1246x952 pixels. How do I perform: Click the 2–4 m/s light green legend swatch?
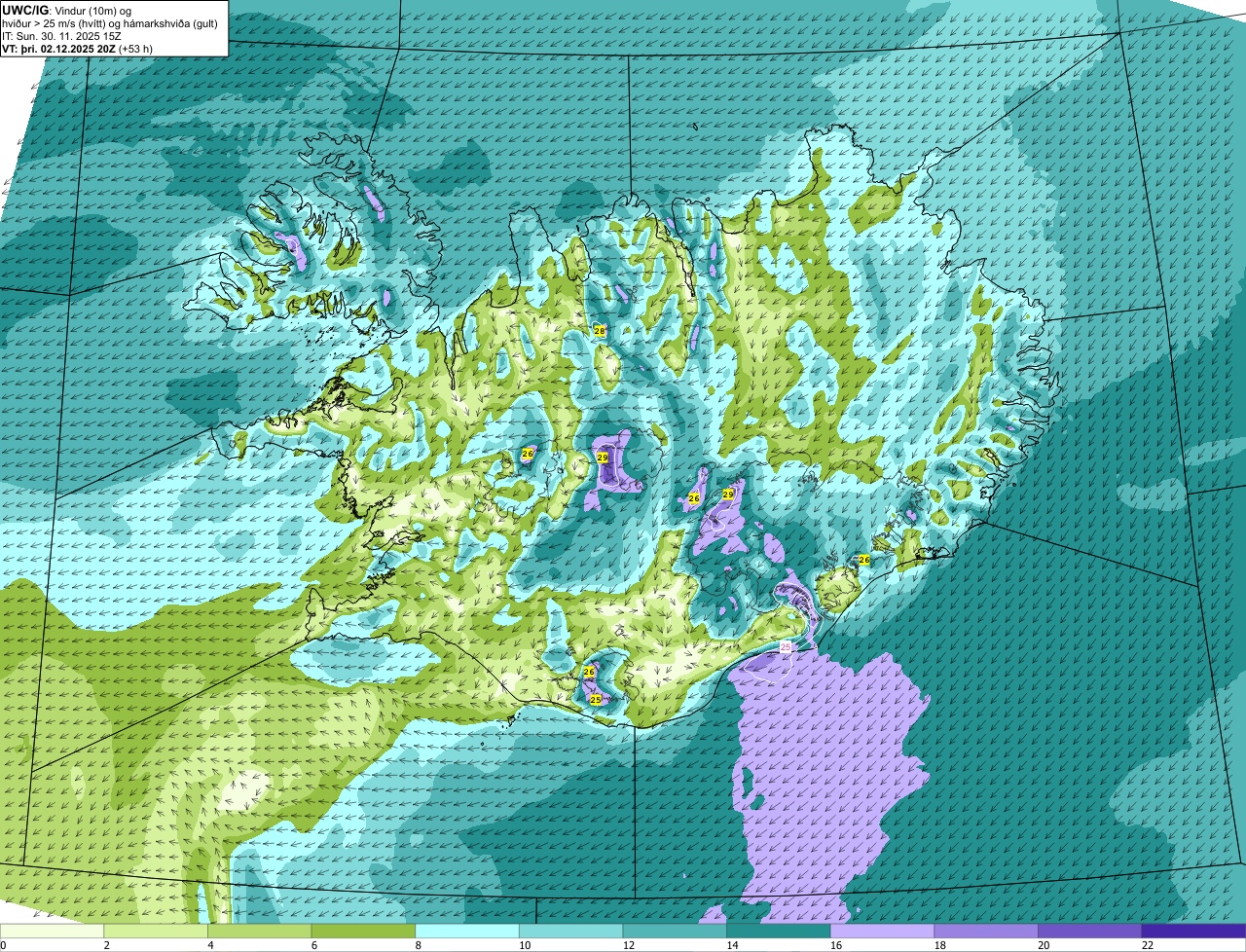[x=156, y=931]
